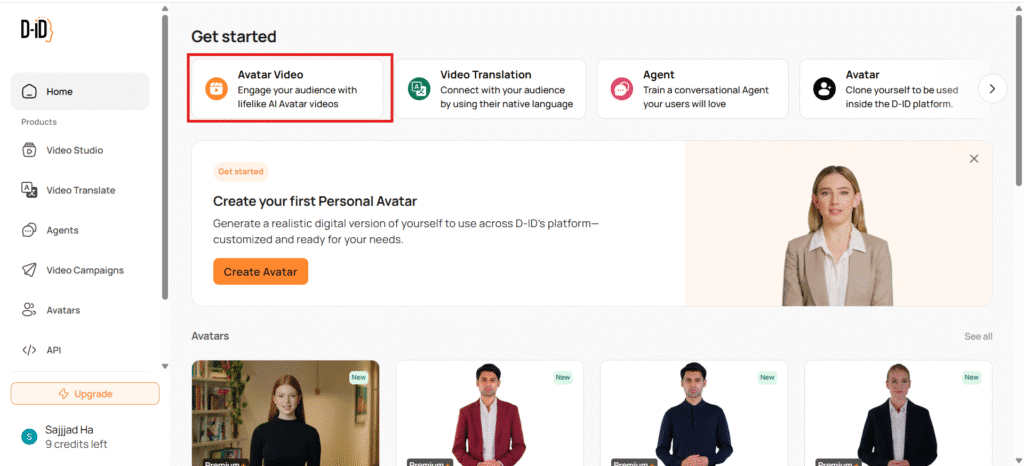
Task: Open the Avatars sidebar item
Action: coord(80,310)
